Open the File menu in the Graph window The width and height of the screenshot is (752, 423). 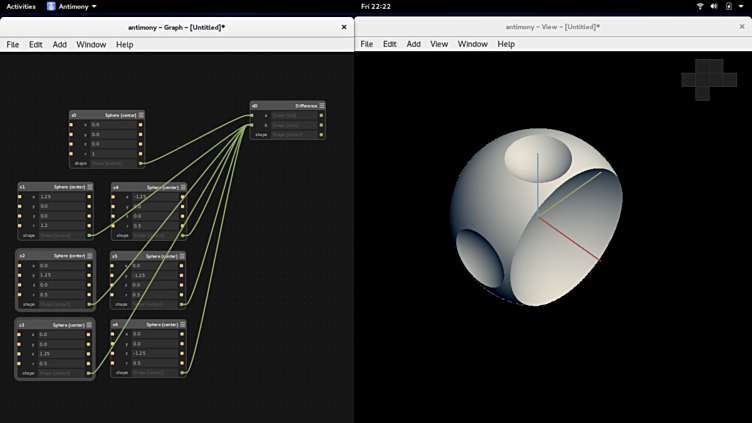pyautogui.click(x=13, y=44)
